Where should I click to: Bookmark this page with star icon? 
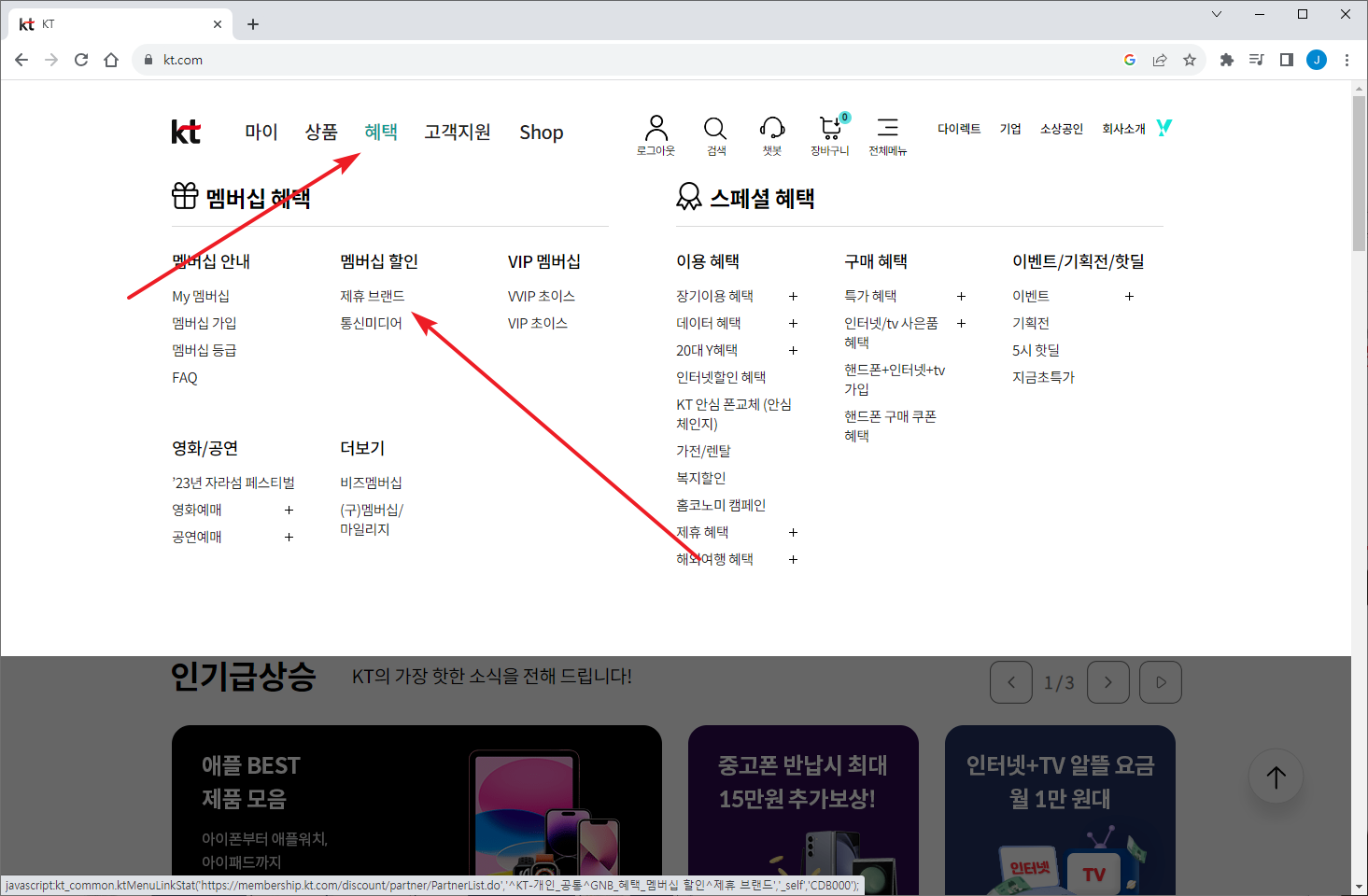1190,60
